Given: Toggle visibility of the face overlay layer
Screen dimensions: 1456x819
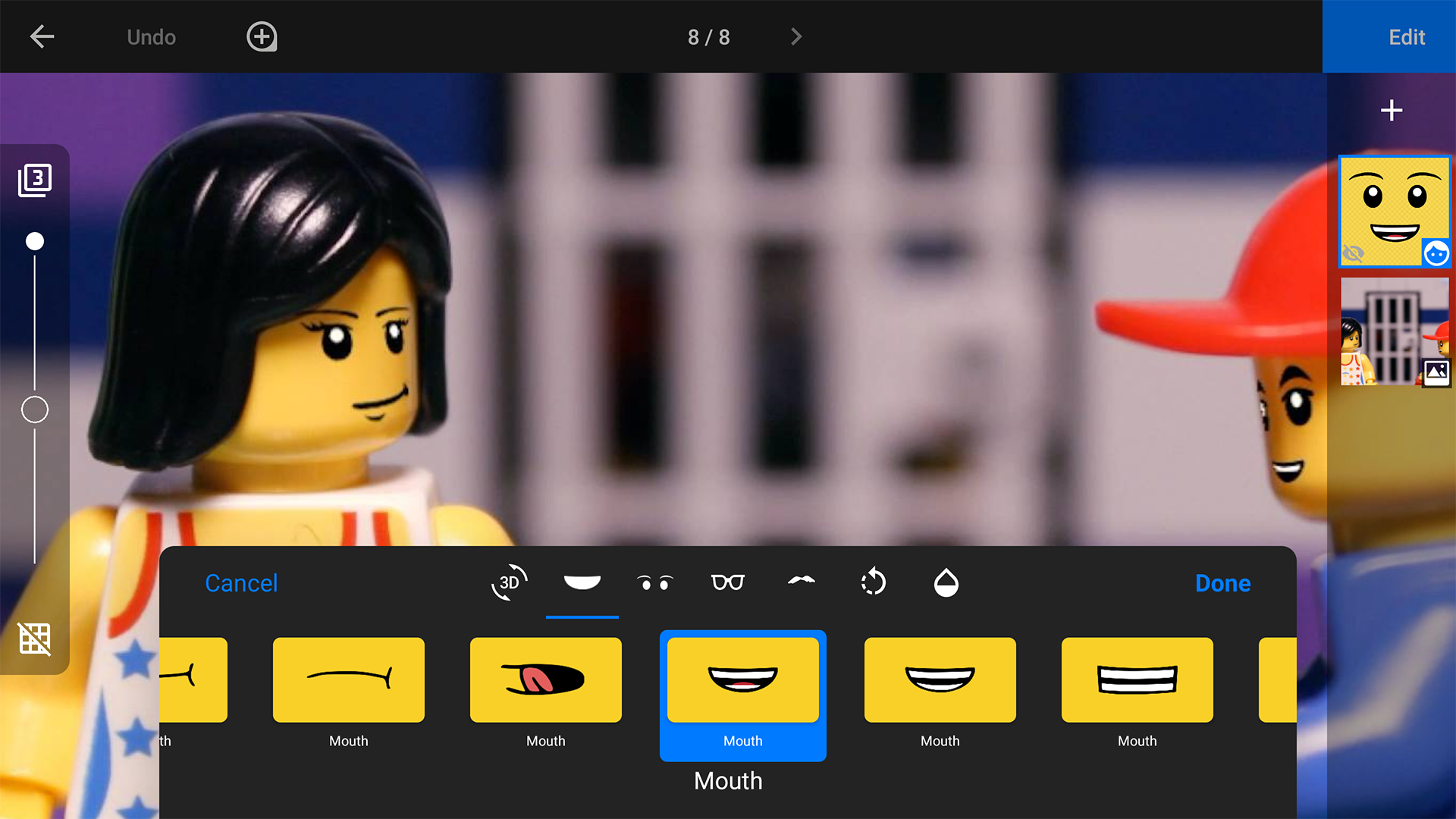Looking at the screenshot, I should [x=1354, y=255].
